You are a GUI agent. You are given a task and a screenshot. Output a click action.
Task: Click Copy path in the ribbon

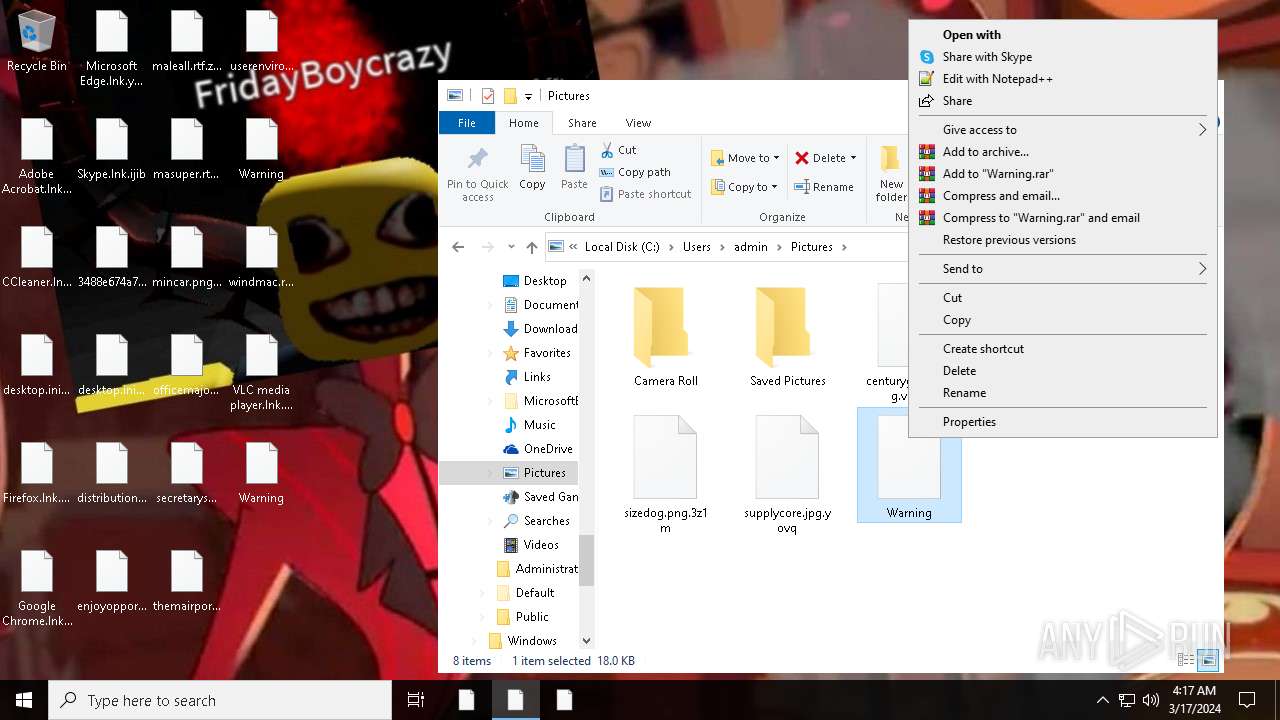[634, 172]
